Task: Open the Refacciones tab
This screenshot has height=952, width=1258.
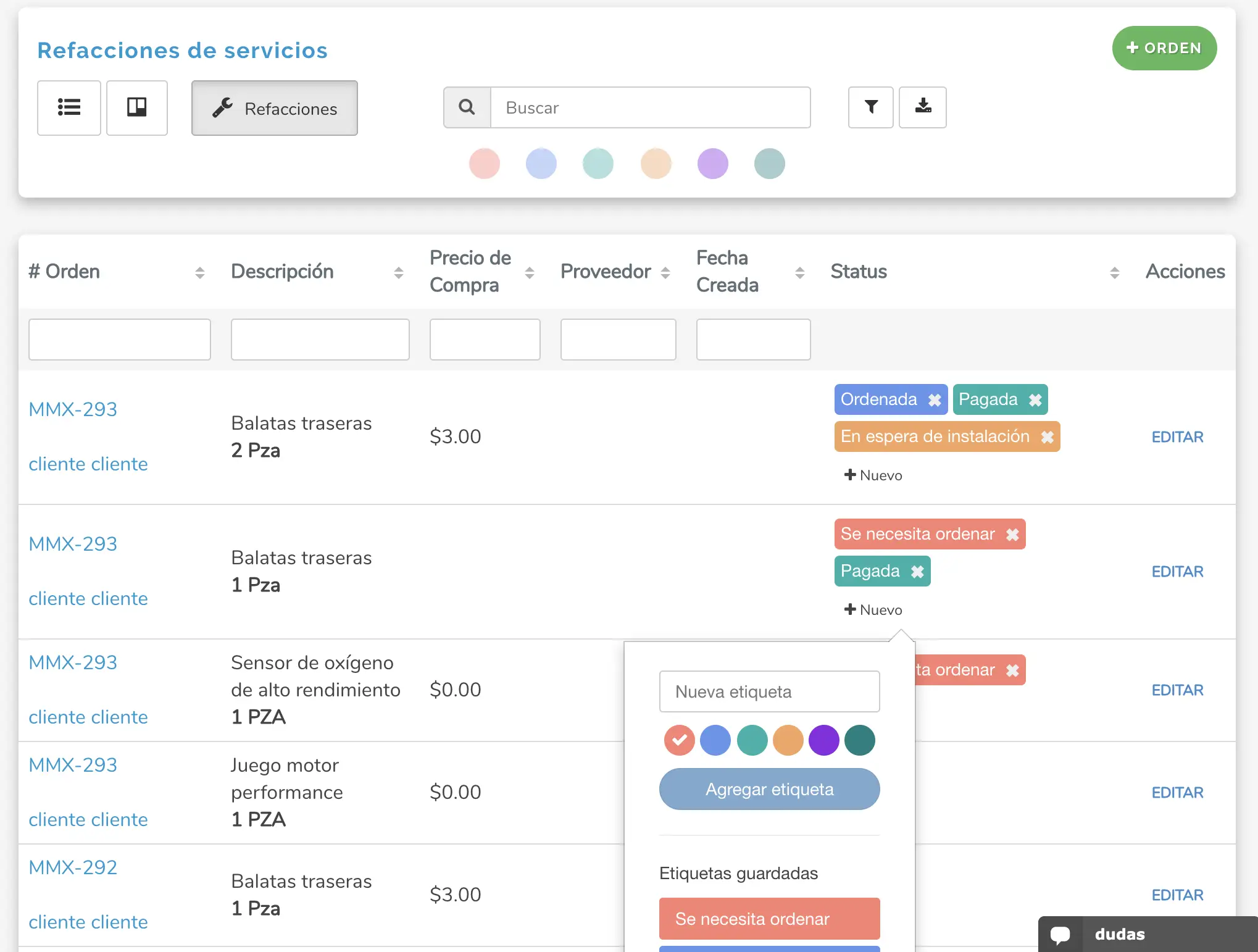Action: click(275, 108)
